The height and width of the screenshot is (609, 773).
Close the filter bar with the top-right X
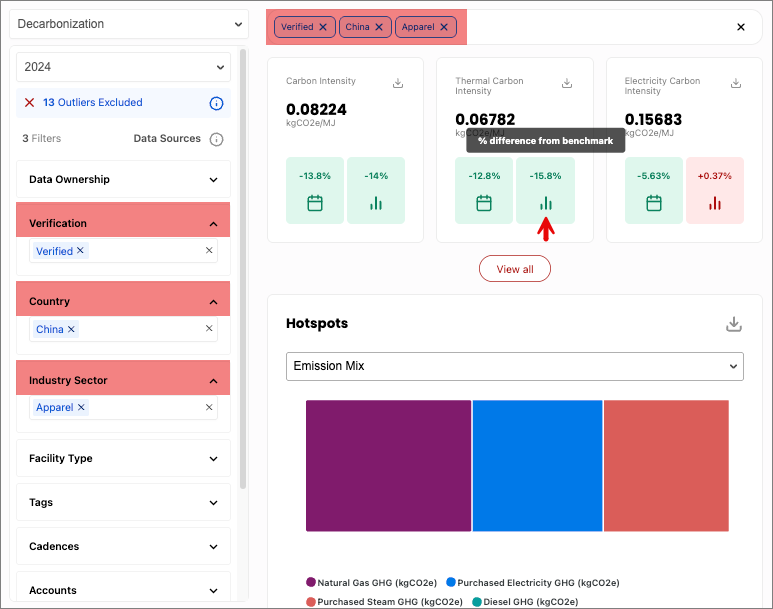740,27
